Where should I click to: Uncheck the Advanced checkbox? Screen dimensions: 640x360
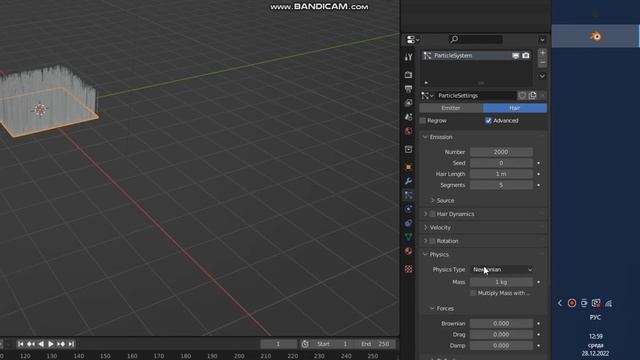click(488, 120)
